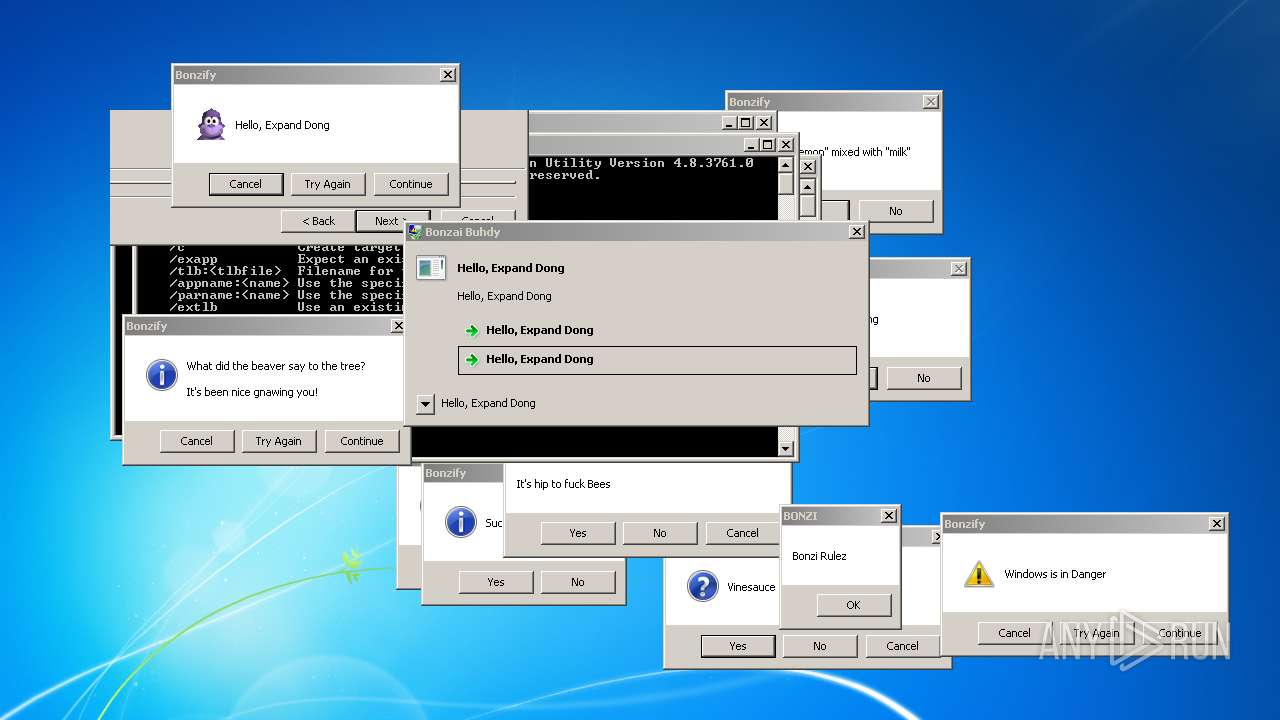Click Continue in the Windows is in Danger dialog
This screenshot has height=720, width=1280.
1180,633
